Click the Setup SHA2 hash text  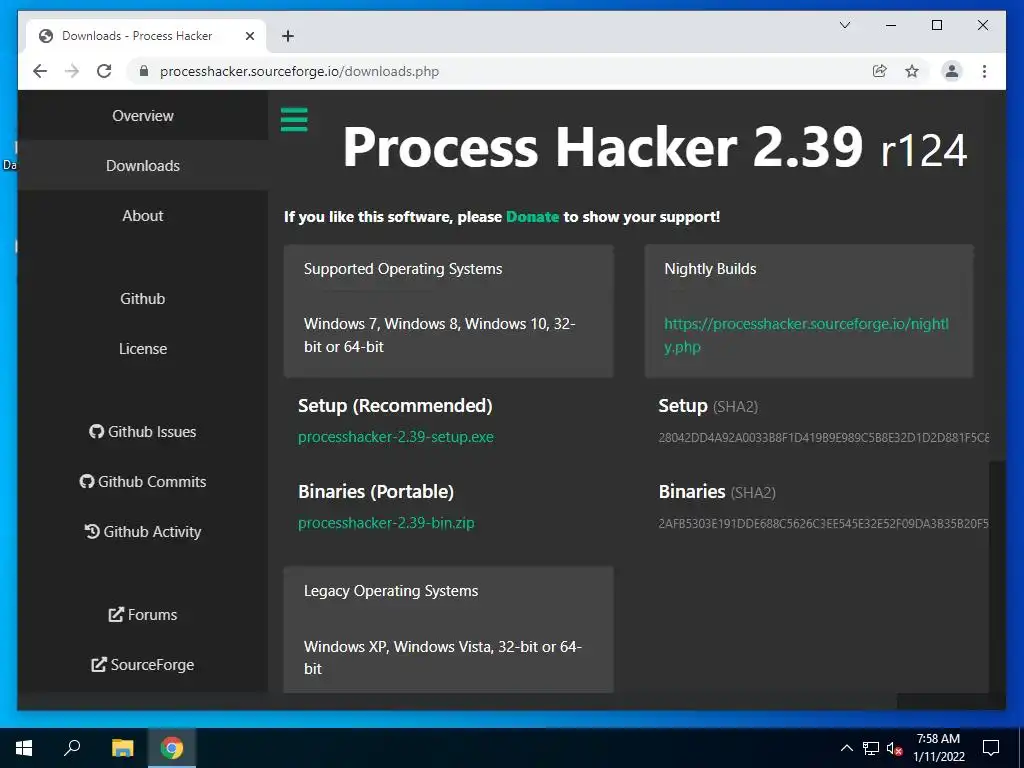click(824, 438)
